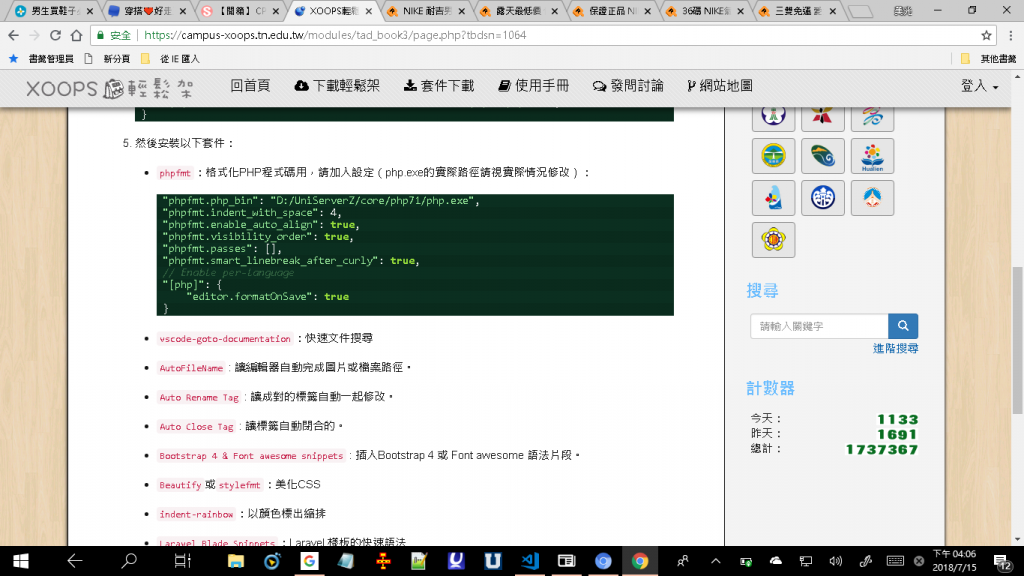The image size is (1024, 576).
Task: Close the XOOPS輕鬆架 tab
Action: point(369,11)
